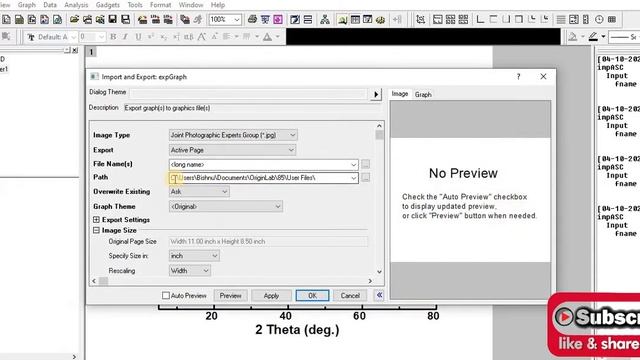Screen dimensions: 640x360
Task: Click the Fill Color bucket swatch
Action: (573, 37)
